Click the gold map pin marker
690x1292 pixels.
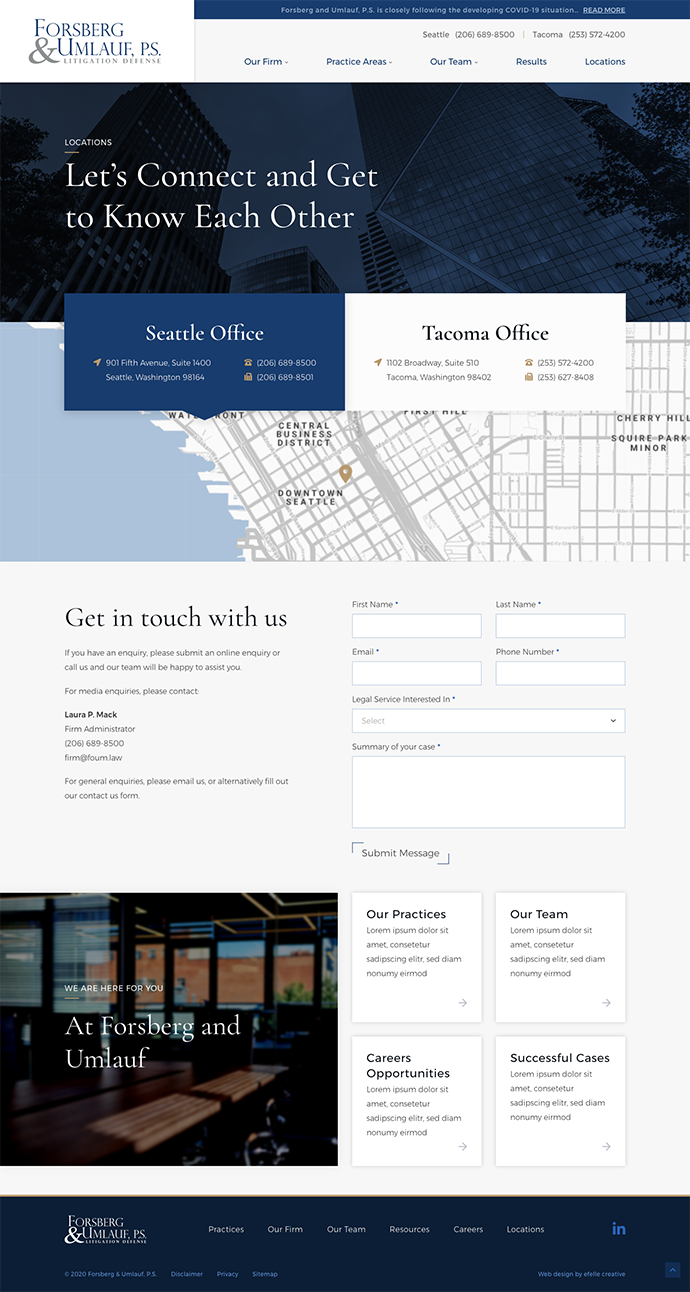[x=346, y=473]
